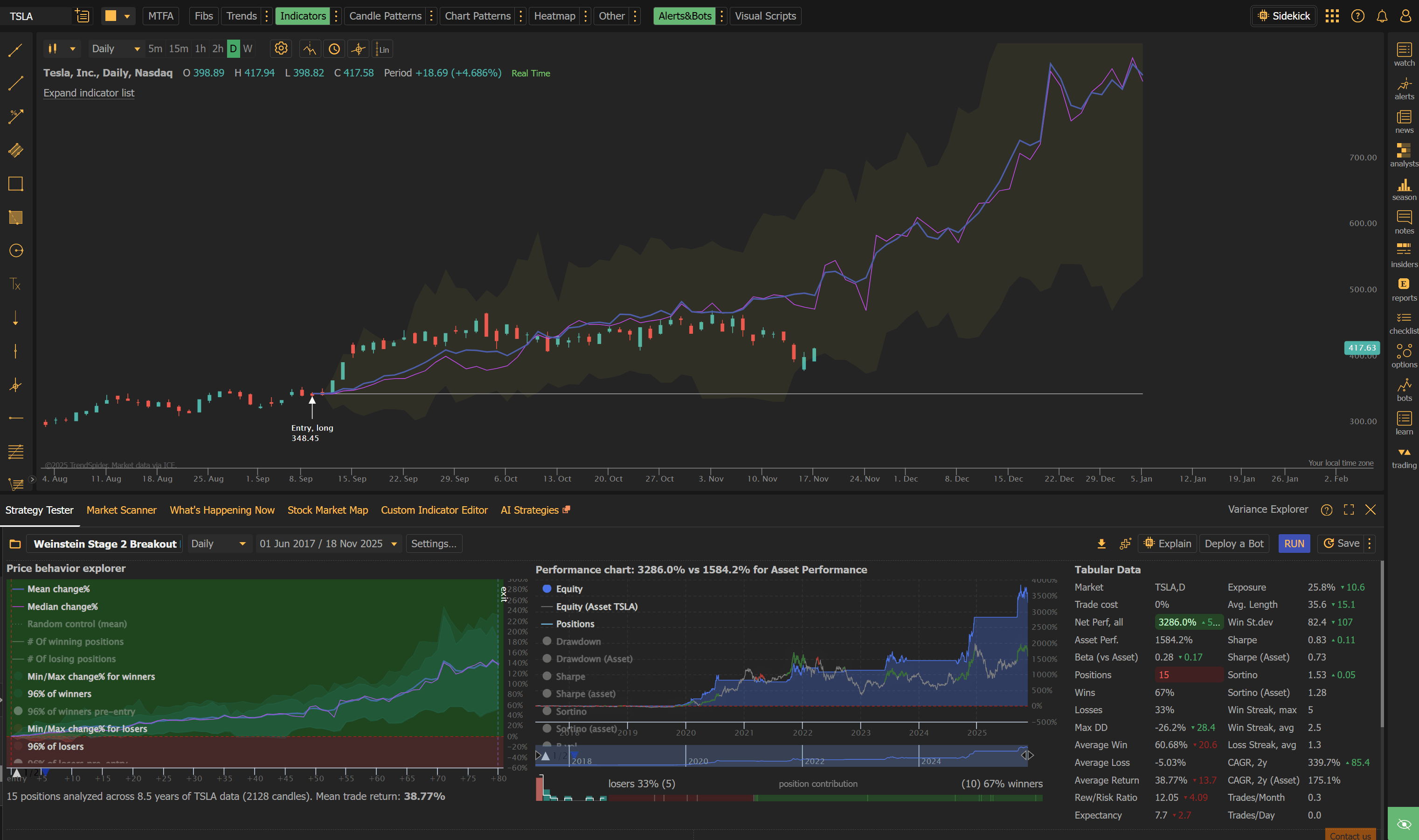Open the bots sidebar panel
Screen dimensions: 1419x840
pyautogui.click(x=1404, y=390)
